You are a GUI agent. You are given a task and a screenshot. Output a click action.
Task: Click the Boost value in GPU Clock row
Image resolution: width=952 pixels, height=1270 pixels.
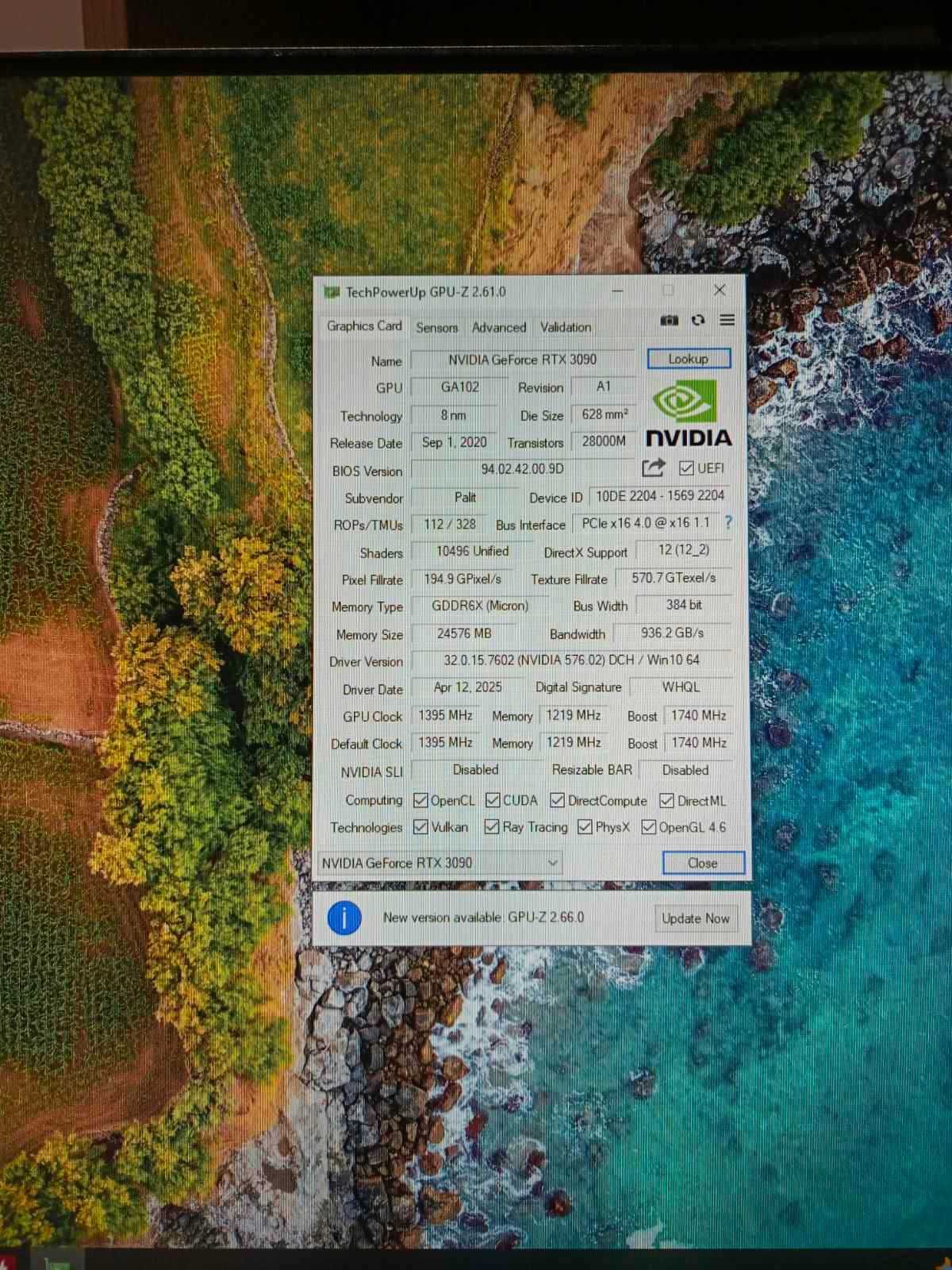(698, 716)
